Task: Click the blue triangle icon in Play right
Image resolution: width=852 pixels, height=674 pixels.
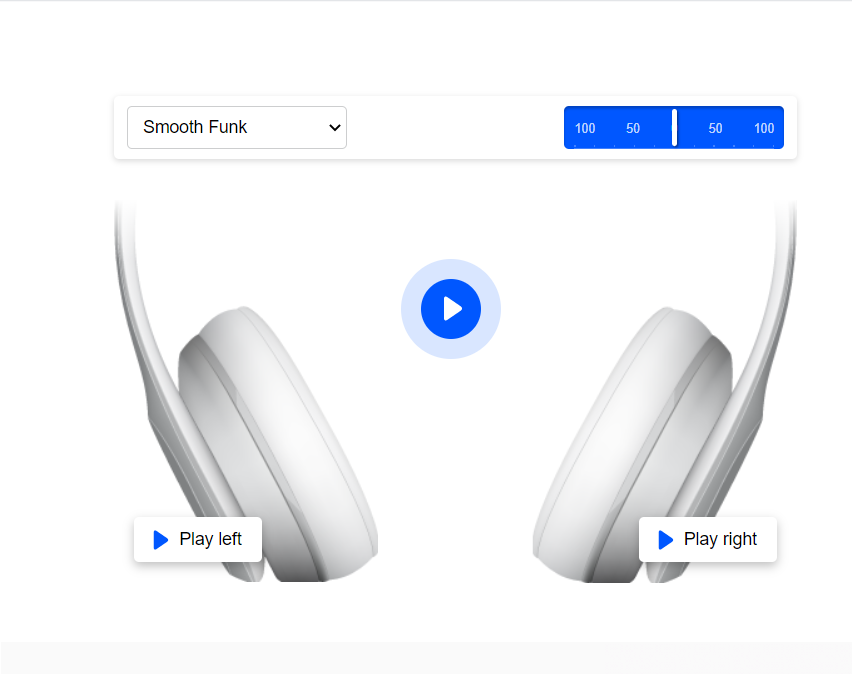Action: (666, 540)
